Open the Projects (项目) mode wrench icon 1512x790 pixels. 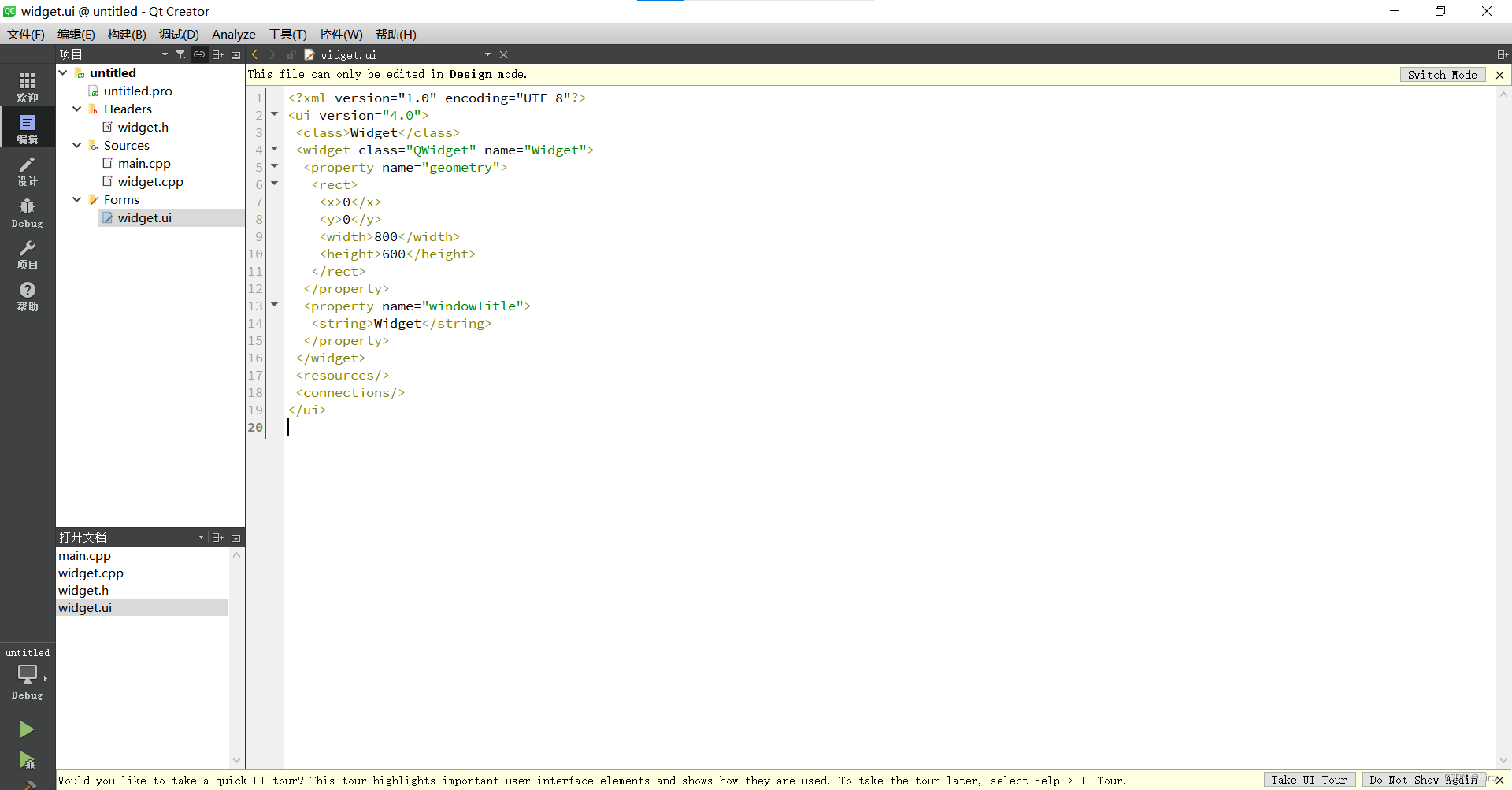(28, 254)
